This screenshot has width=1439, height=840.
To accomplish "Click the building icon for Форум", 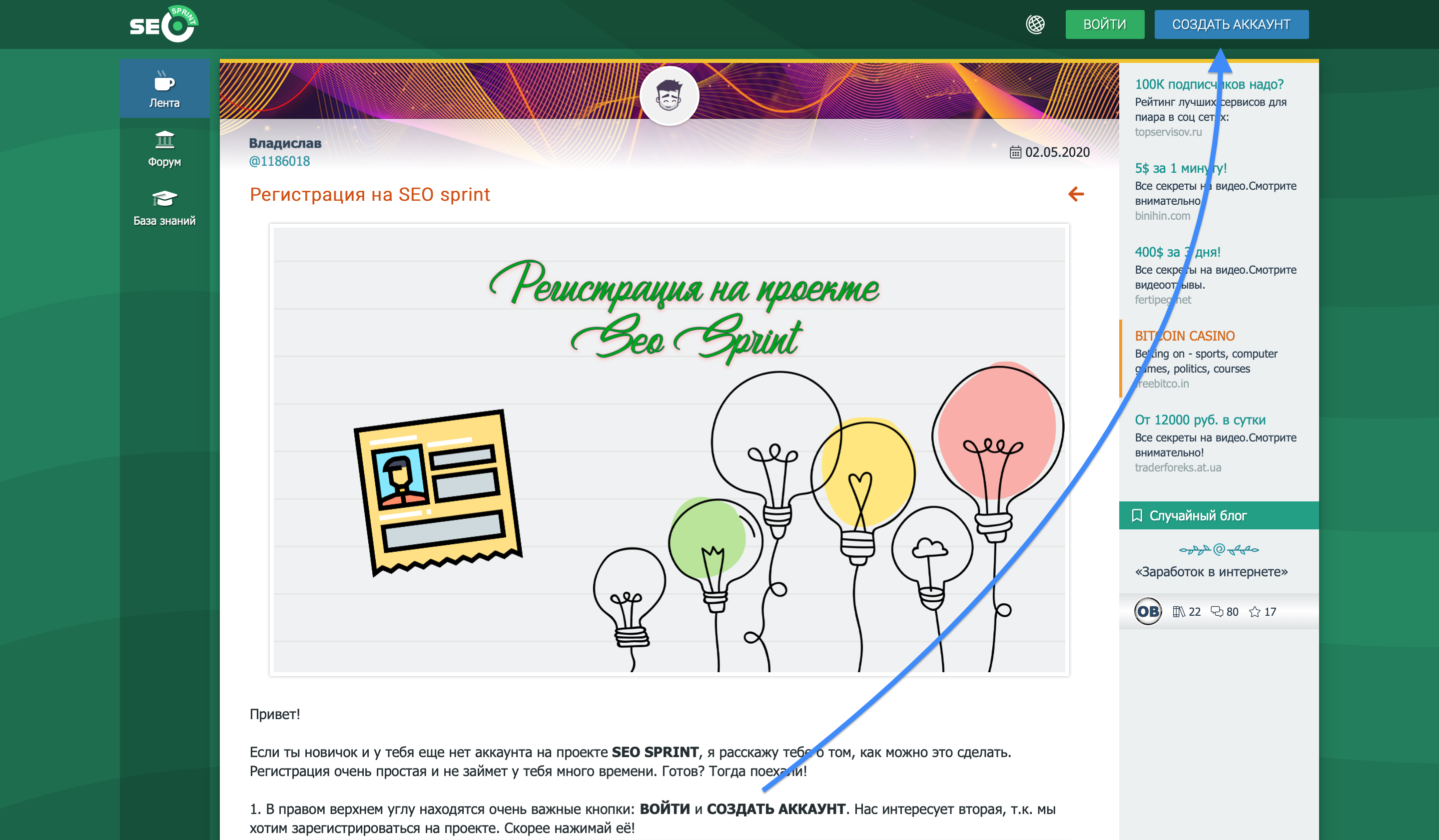I will (x=164, y=140).
